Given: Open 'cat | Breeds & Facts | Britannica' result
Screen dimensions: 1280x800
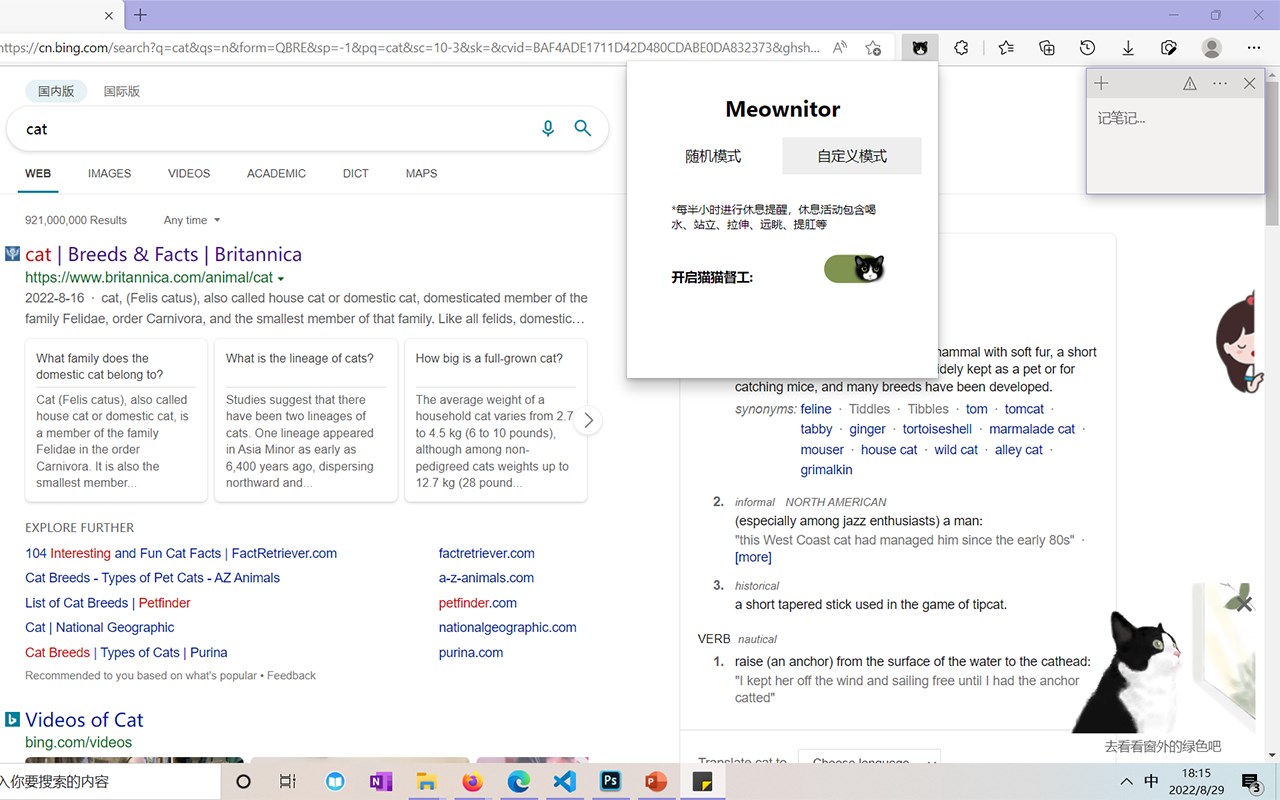Looking at the screenshot, I should (x=163, y=254).
